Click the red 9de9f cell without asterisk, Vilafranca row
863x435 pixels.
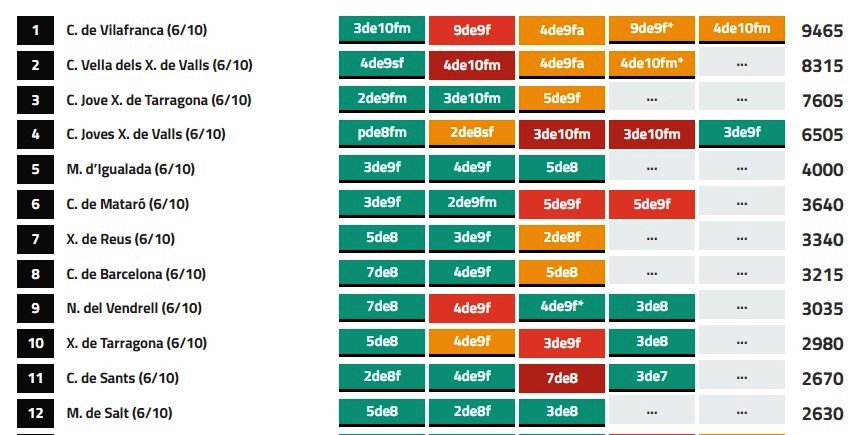click(471, 31)
